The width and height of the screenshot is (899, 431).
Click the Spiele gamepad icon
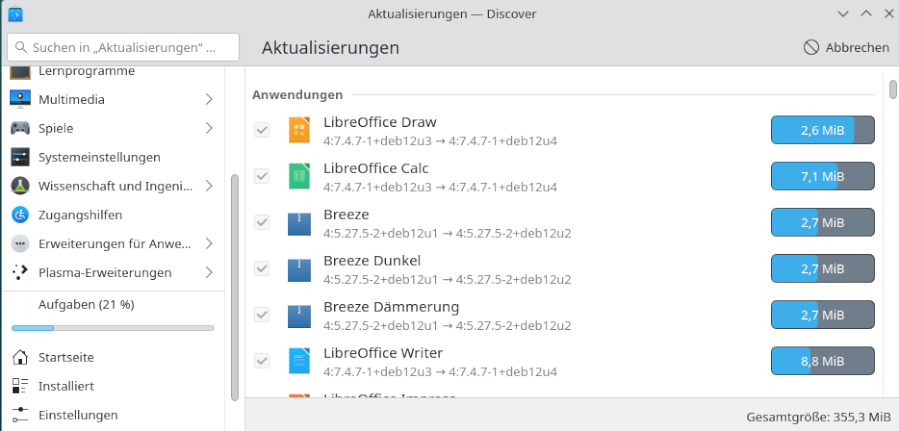pos(20,128)
